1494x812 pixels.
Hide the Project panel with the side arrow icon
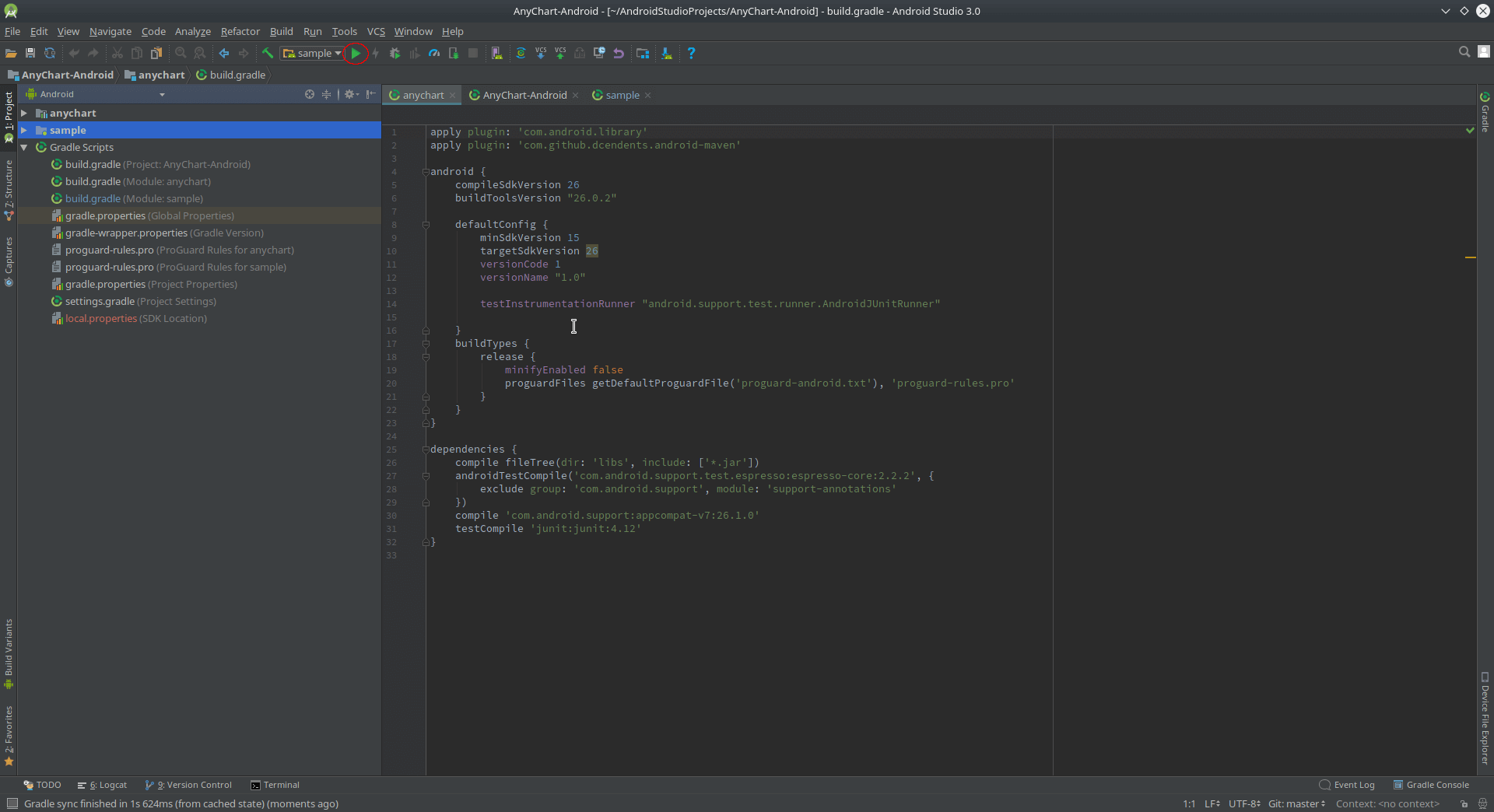tap(371, 94)
